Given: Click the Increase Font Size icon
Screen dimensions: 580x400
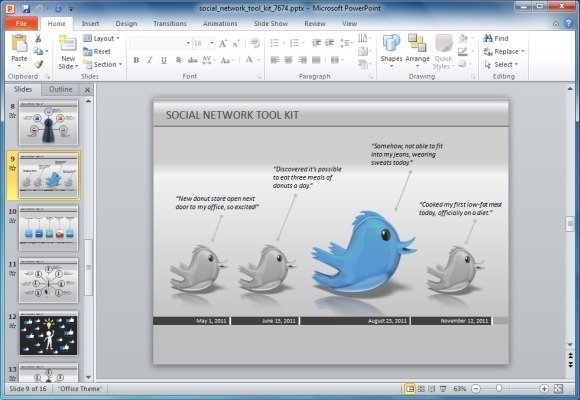Looking at the screenshot, I should click(x=223, y=43).
